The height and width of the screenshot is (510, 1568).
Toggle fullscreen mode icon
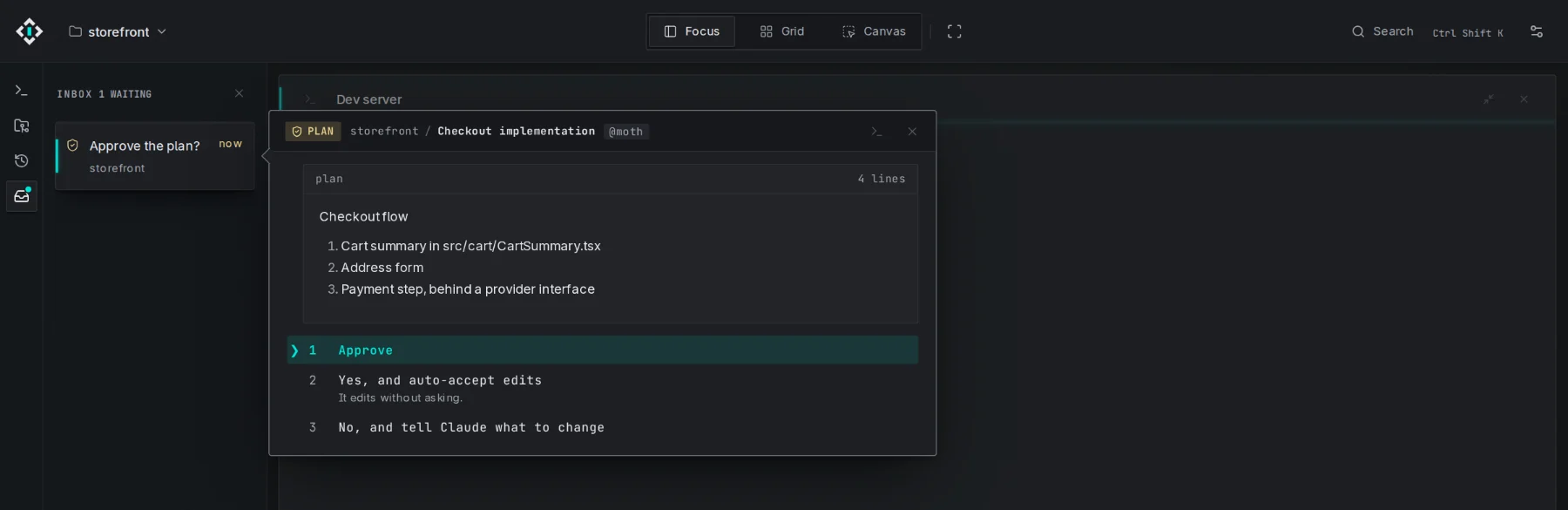click(x=955, y=31)
